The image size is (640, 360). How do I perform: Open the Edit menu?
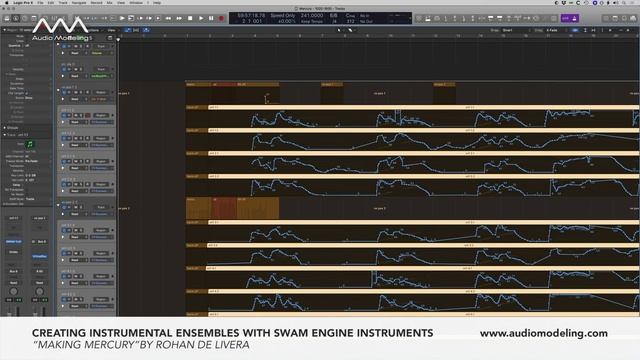click(x=51, y=2)
